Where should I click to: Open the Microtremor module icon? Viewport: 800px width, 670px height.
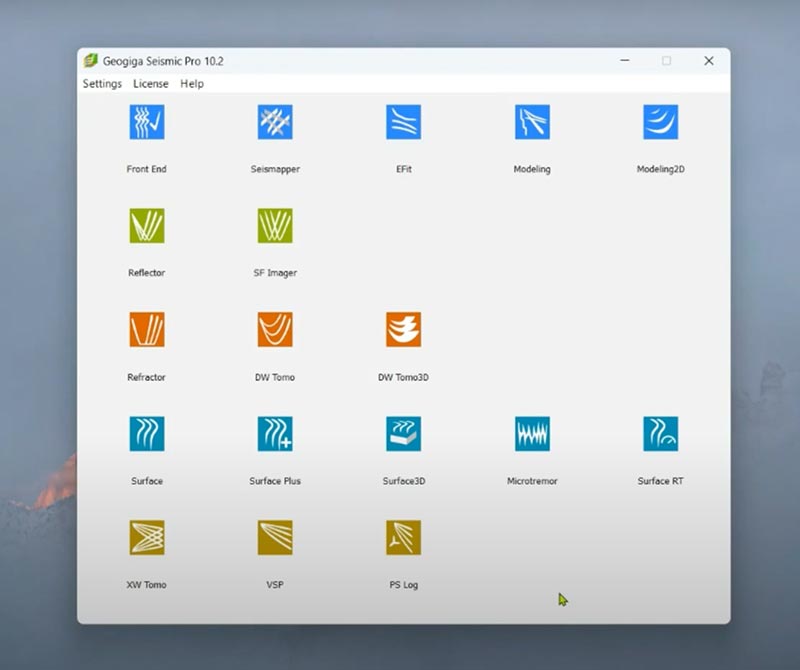(532, 434)
